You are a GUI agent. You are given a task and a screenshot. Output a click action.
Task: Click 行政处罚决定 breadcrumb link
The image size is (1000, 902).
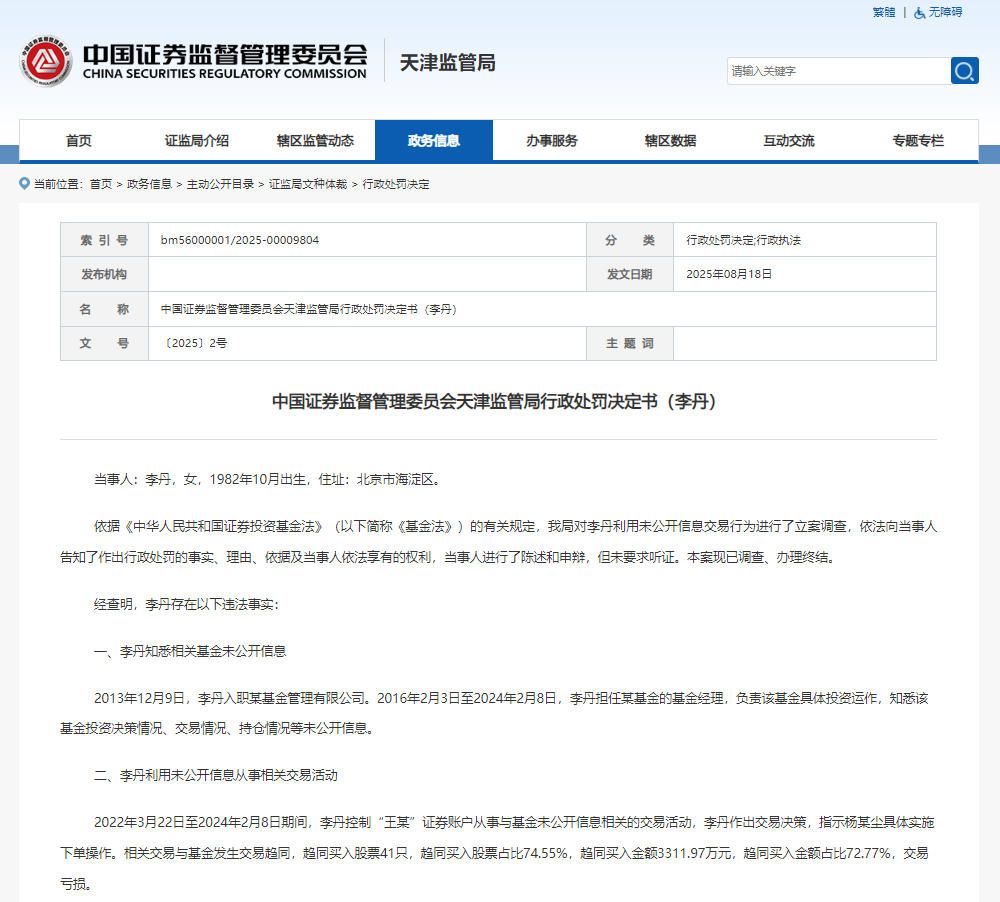pos(396,184)
